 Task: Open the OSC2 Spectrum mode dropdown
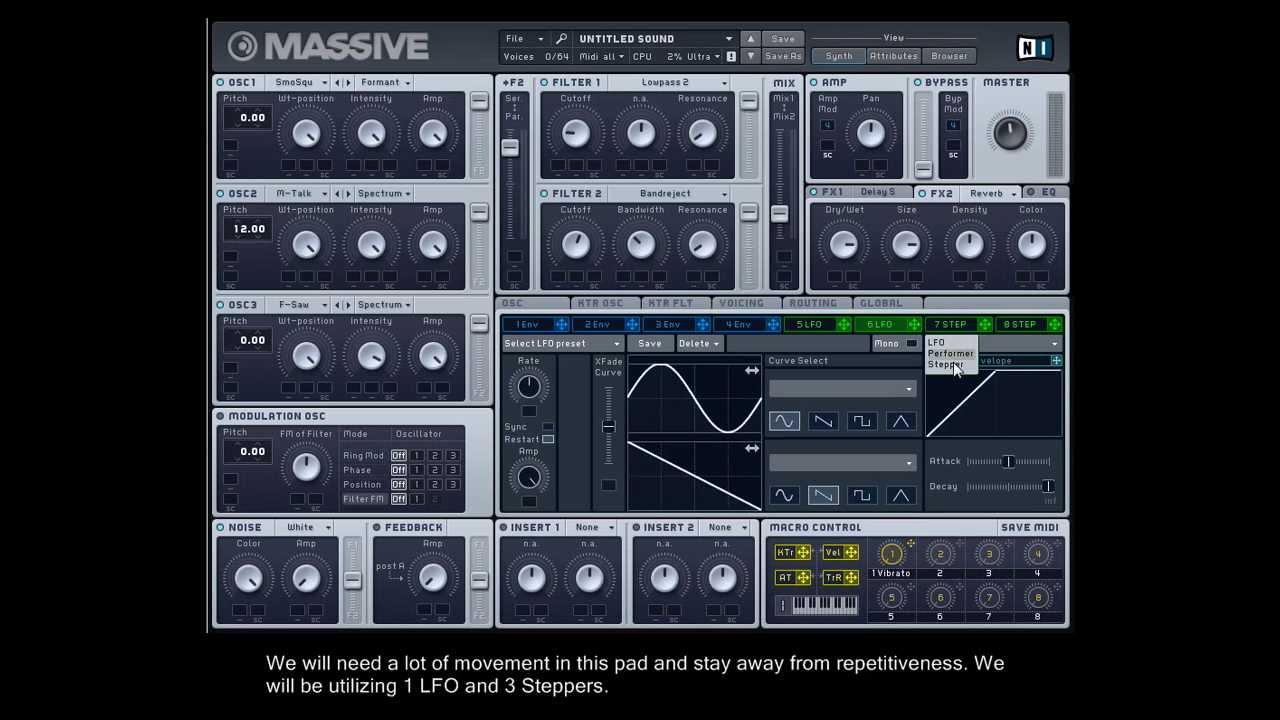pos(385,194)
